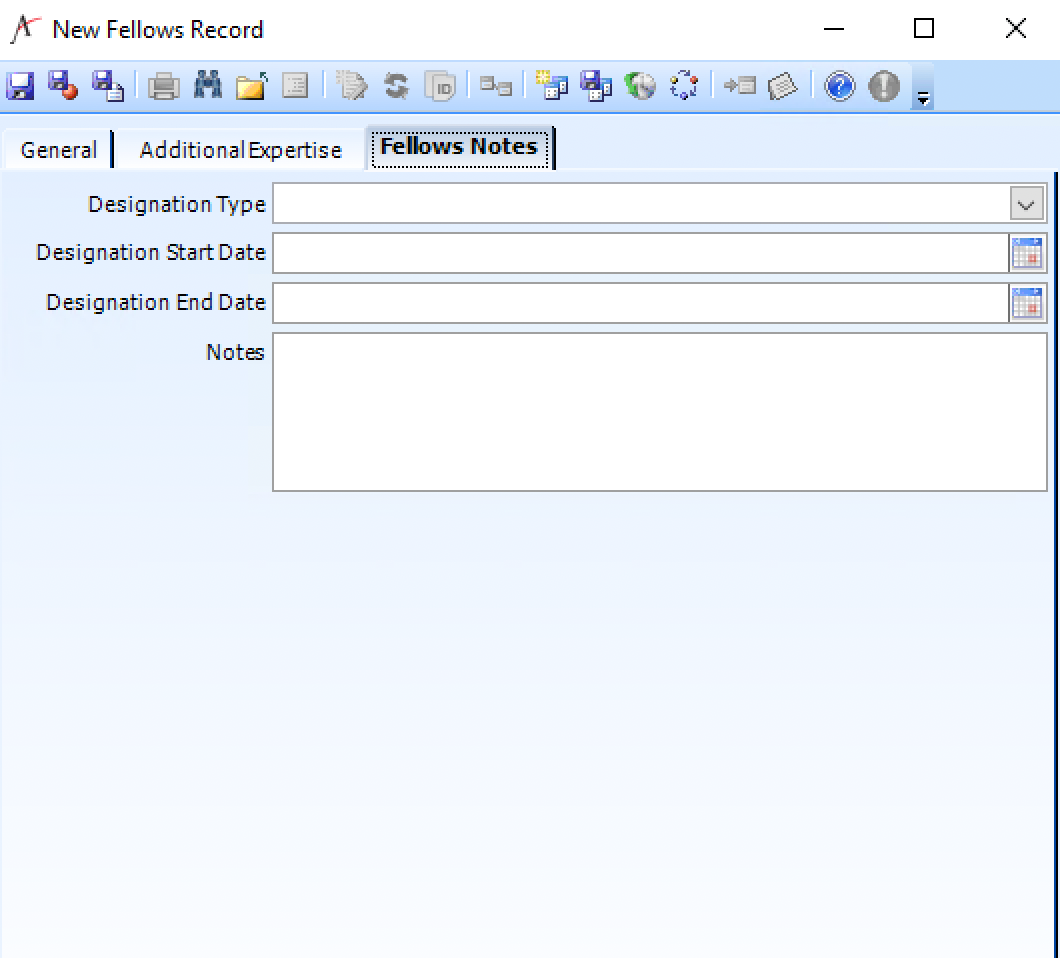Click the Save and Close icon
Viewport: 1060px width, 958px height.
(64, 86)
